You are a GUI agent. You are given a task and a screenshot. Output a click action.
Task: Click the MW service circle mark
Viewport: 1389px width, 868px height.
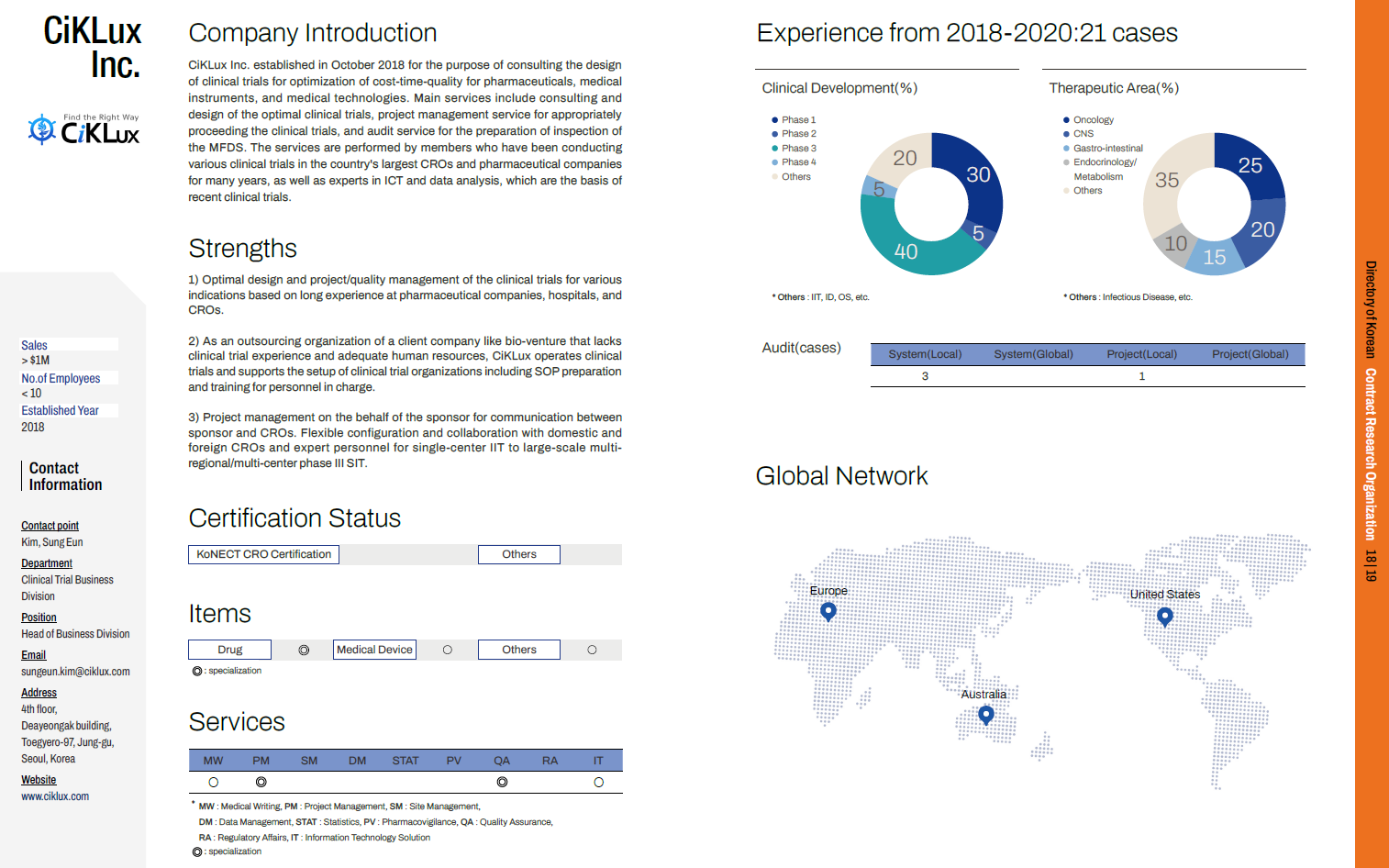coord(213,783)
